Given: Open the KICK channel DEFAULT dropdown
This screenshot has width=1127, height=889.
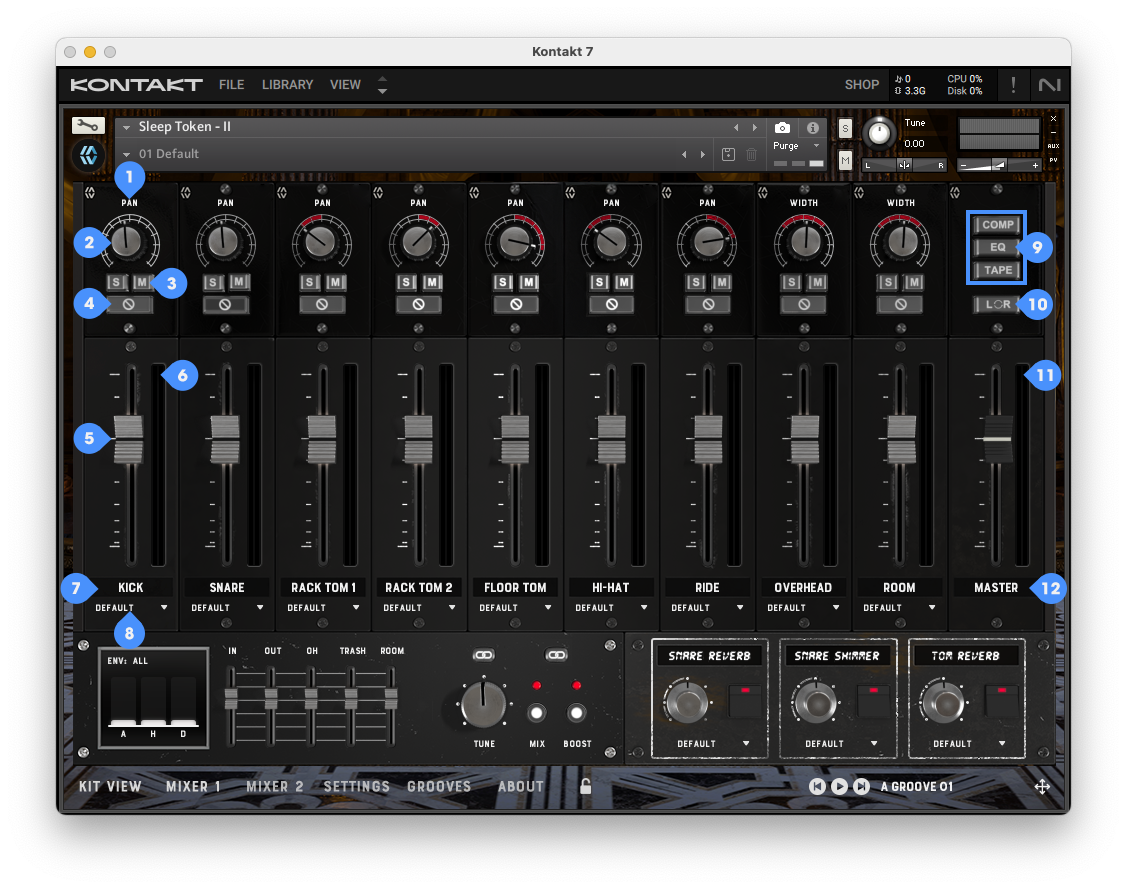Looking at the screenshot, I should point(131,608).
